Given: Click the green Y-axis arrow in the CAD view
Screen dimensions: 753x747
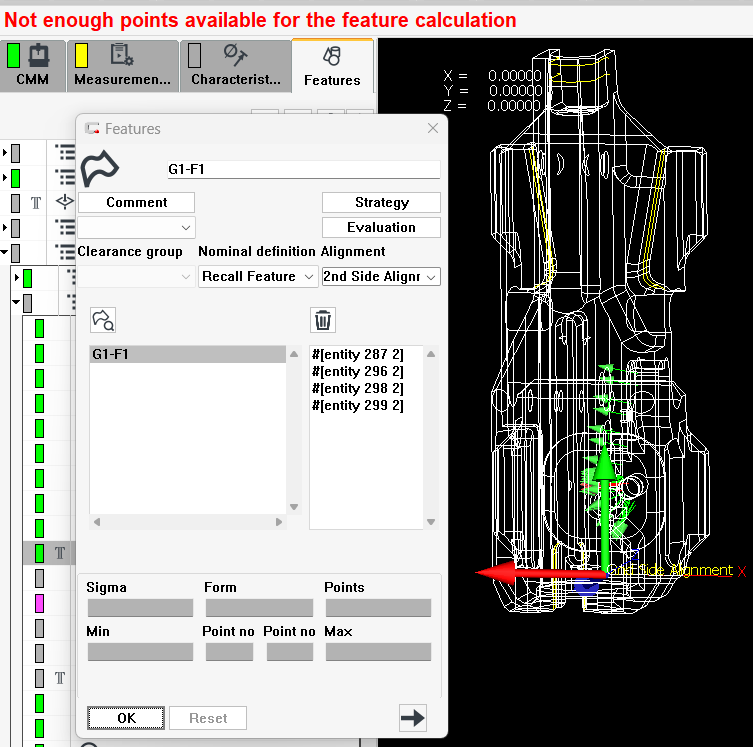Looking at the screenshot, I should pyautogui.click(x=604, y=510).
